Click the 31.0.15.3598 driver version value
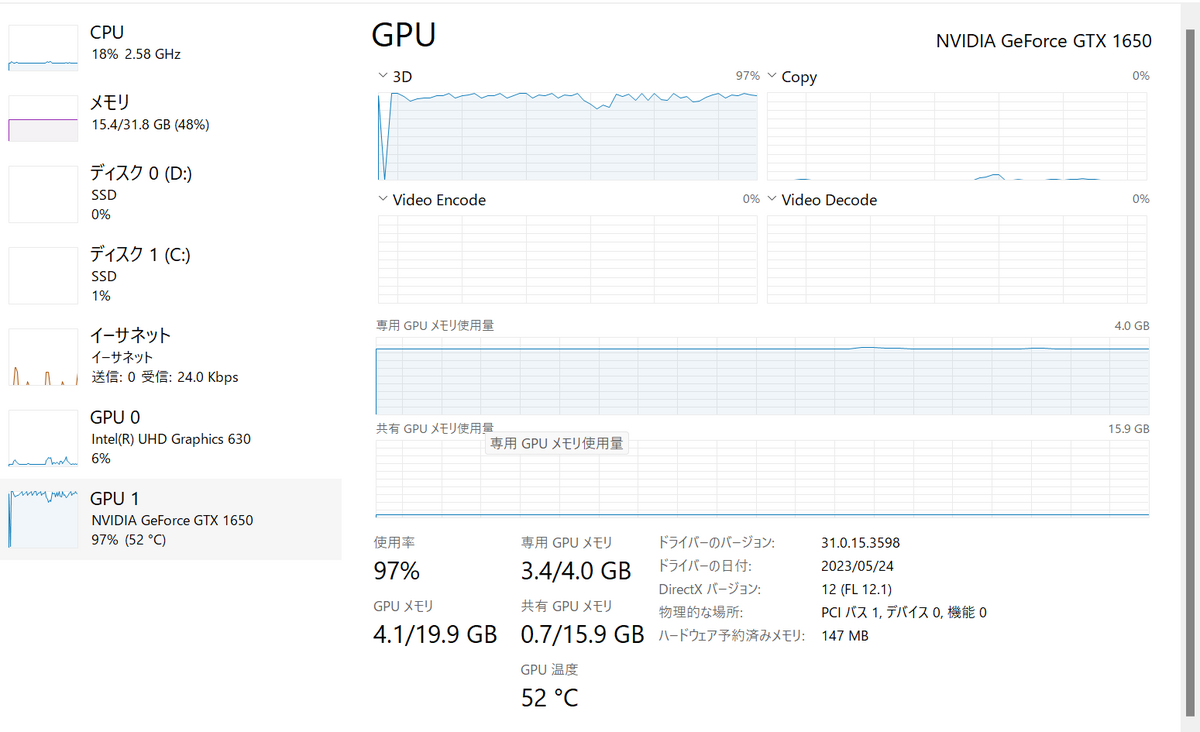The height and width of the screenshot is (732, 1200). tap(860, 543)
